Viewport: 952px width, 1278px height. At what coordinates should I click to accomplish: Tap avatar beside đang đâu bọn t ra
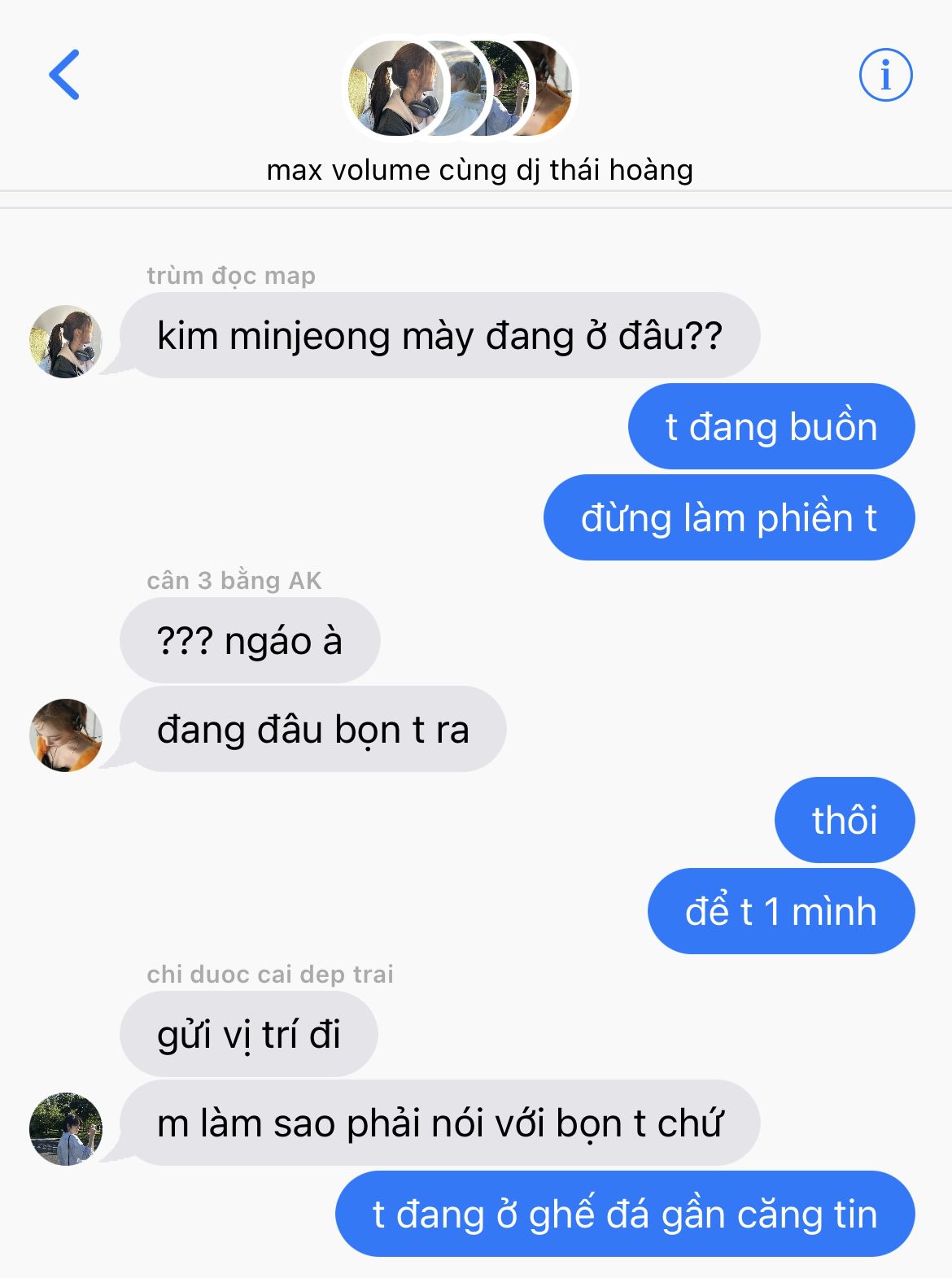(x=66, y=735)
